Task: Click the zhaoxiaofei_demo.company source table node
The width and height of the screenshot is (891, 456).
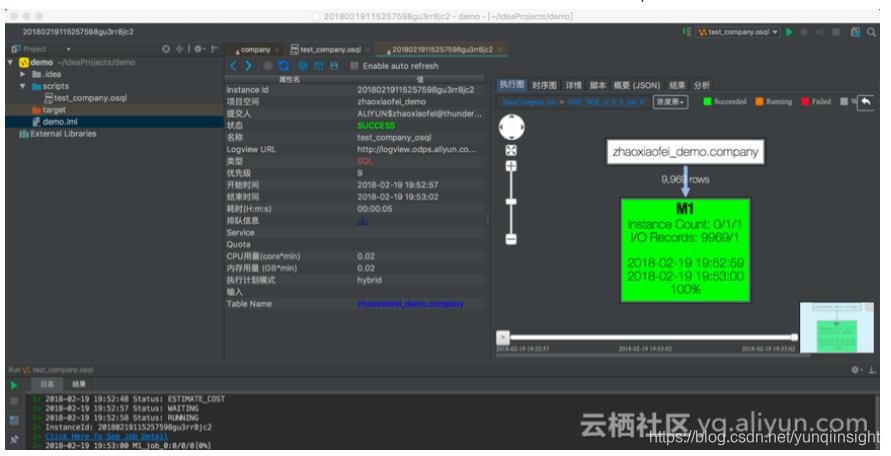Action: pyautogui.click(x=685, y=152)
